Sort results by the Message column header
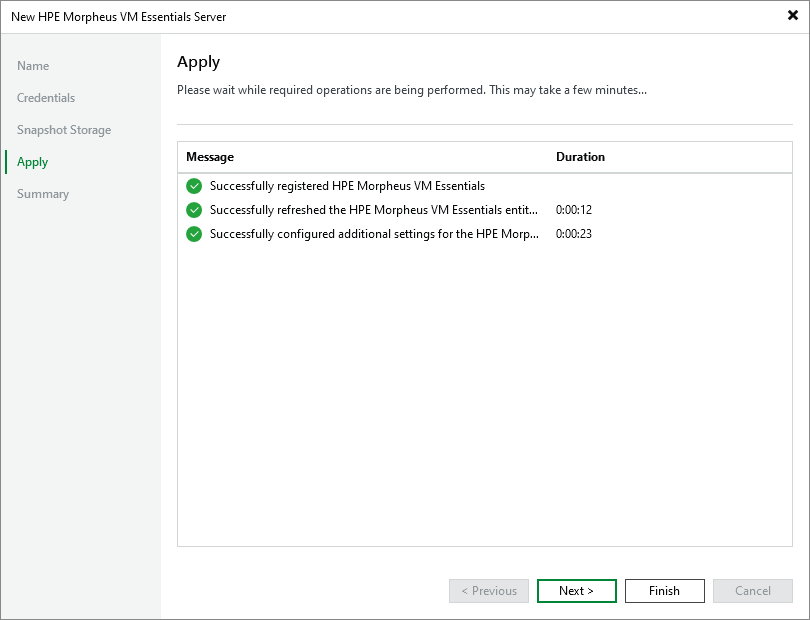 [x=209, y=157]
